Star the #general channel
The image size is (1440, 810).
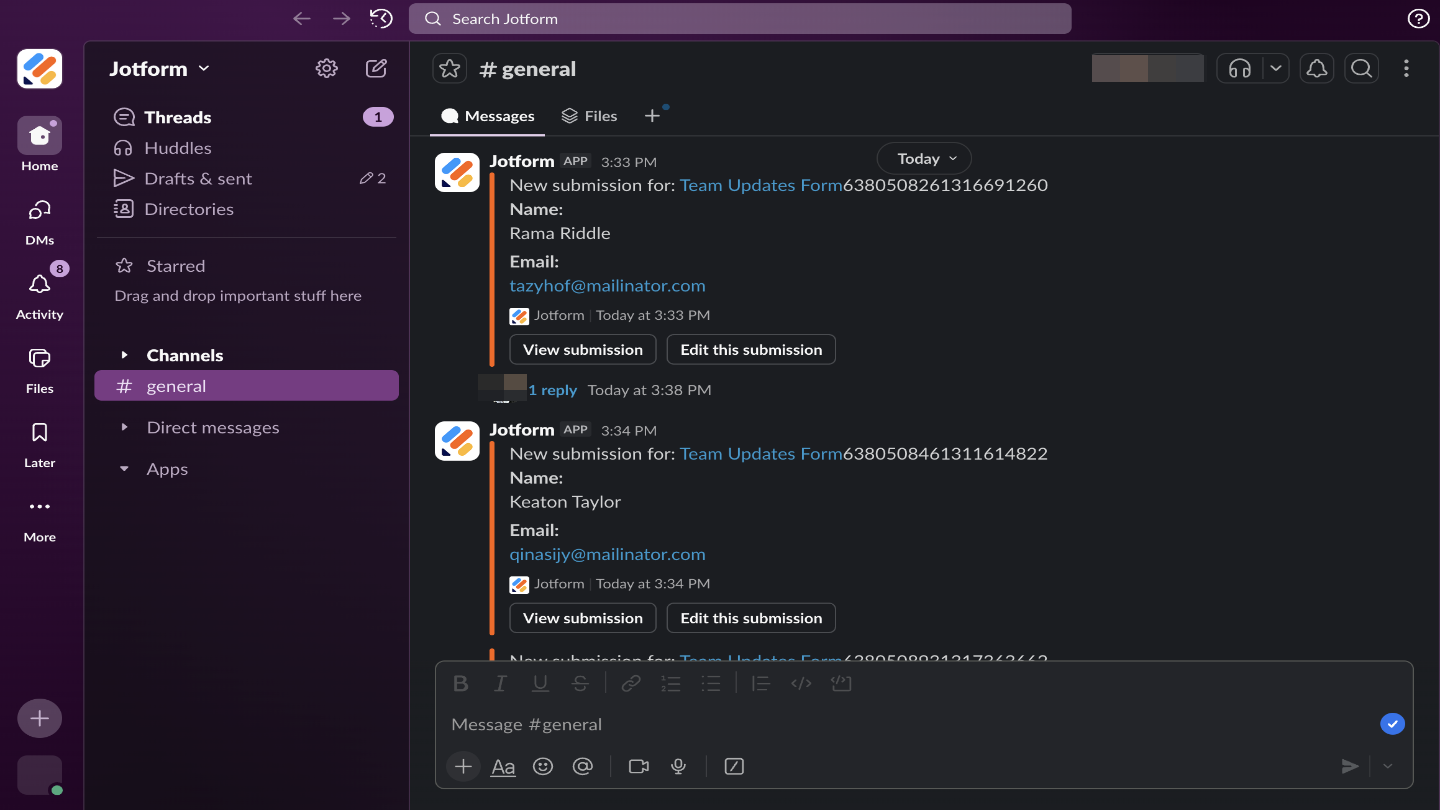tap(449, 68)
